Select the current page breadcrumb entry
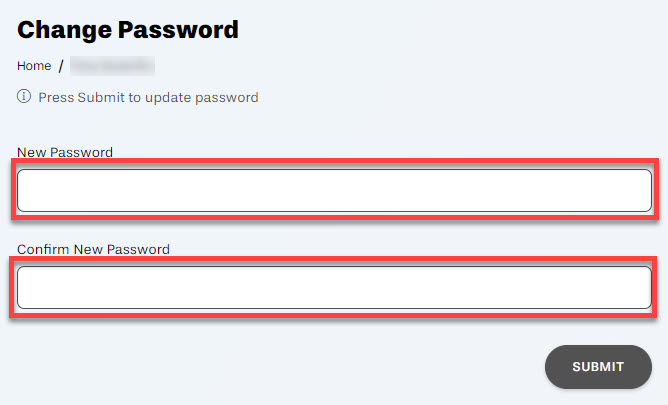The width and height of the screenshot is (668, 405). point(111,66)
